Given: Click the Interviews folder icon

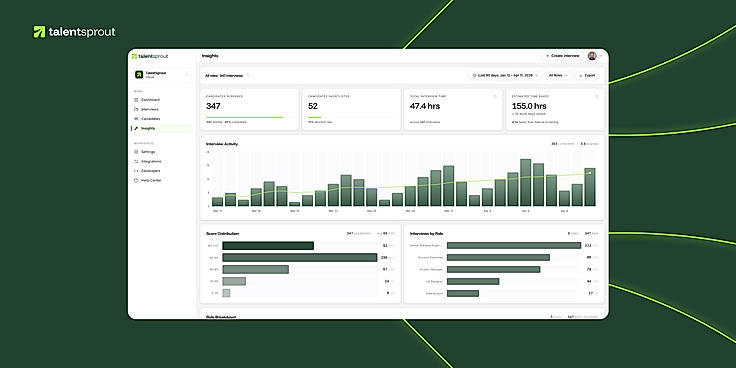Looking at the screenshot, I should click(x=136, y=109).
